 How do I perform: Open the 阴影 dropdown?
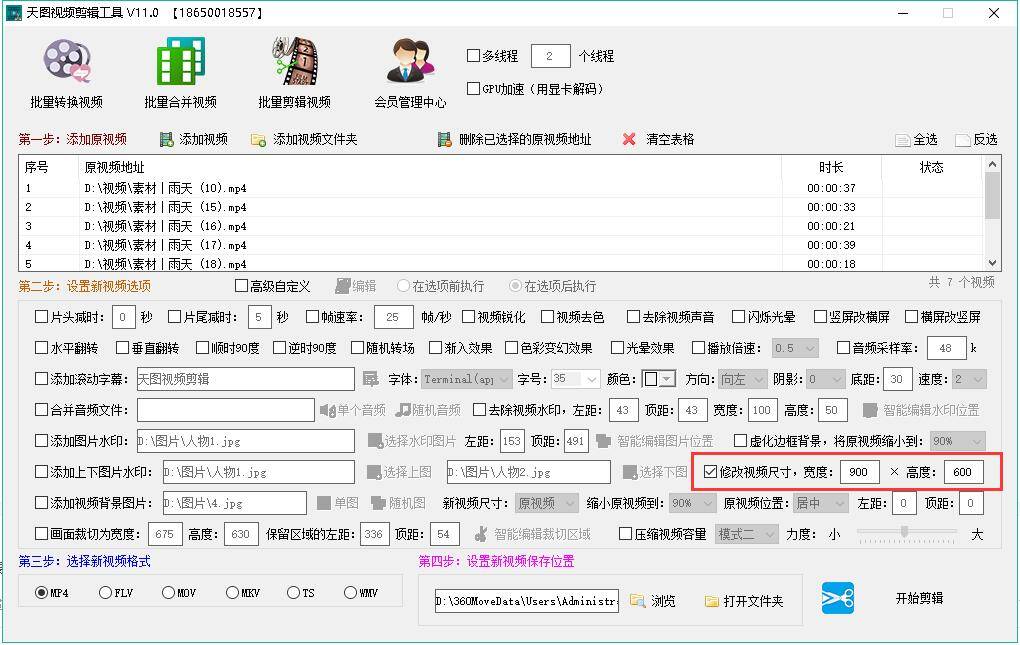click(826, 379)
